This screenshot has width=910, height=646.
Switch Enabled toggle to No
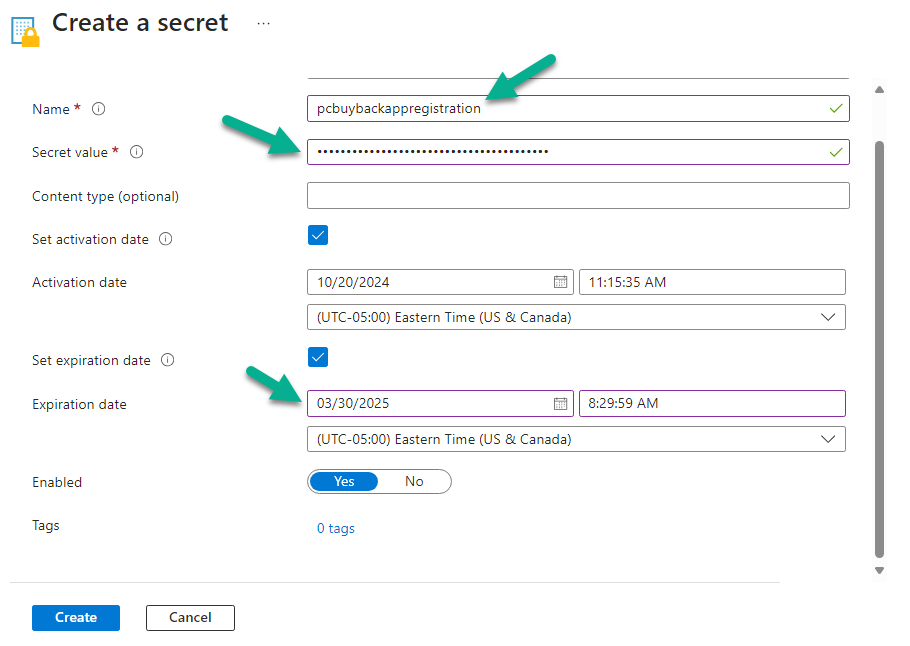pos(414,482)
